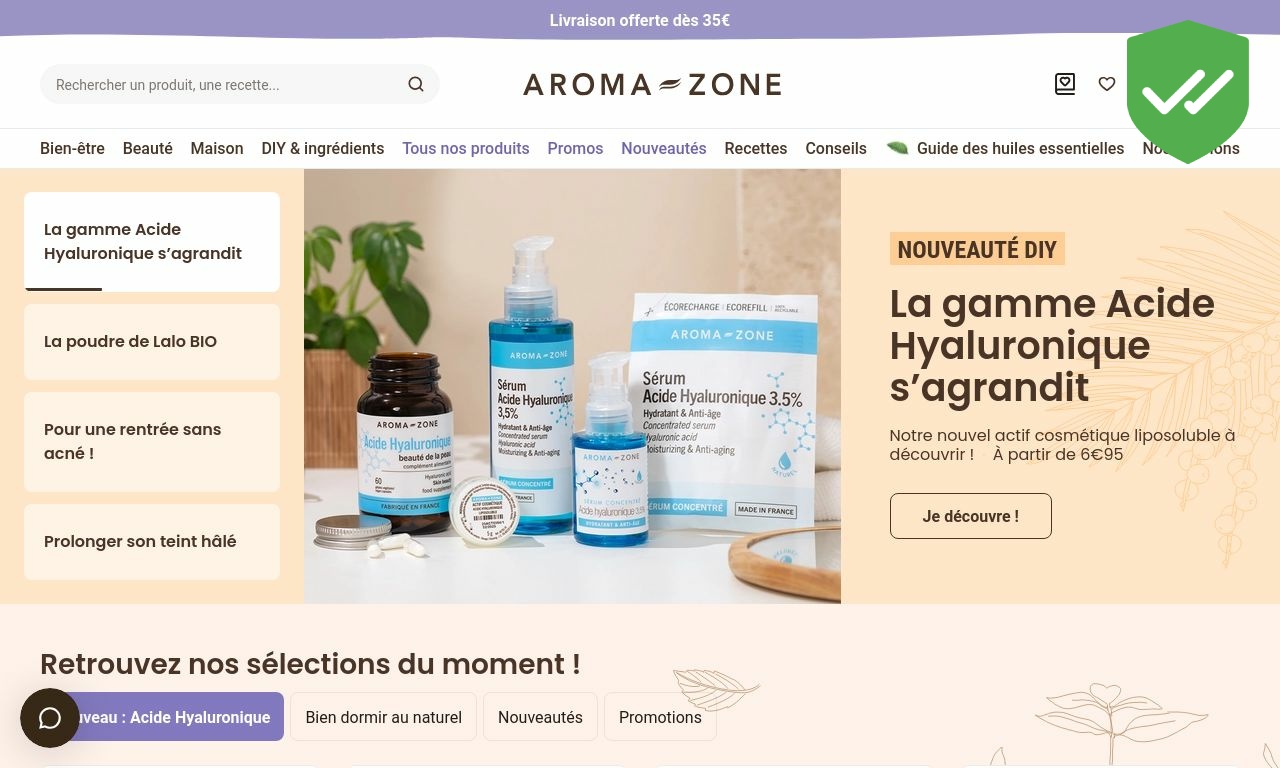This screenshot has width=1280, height=768.
Task: Select the Bien-être menu
Action: click(x=72, y=148)
